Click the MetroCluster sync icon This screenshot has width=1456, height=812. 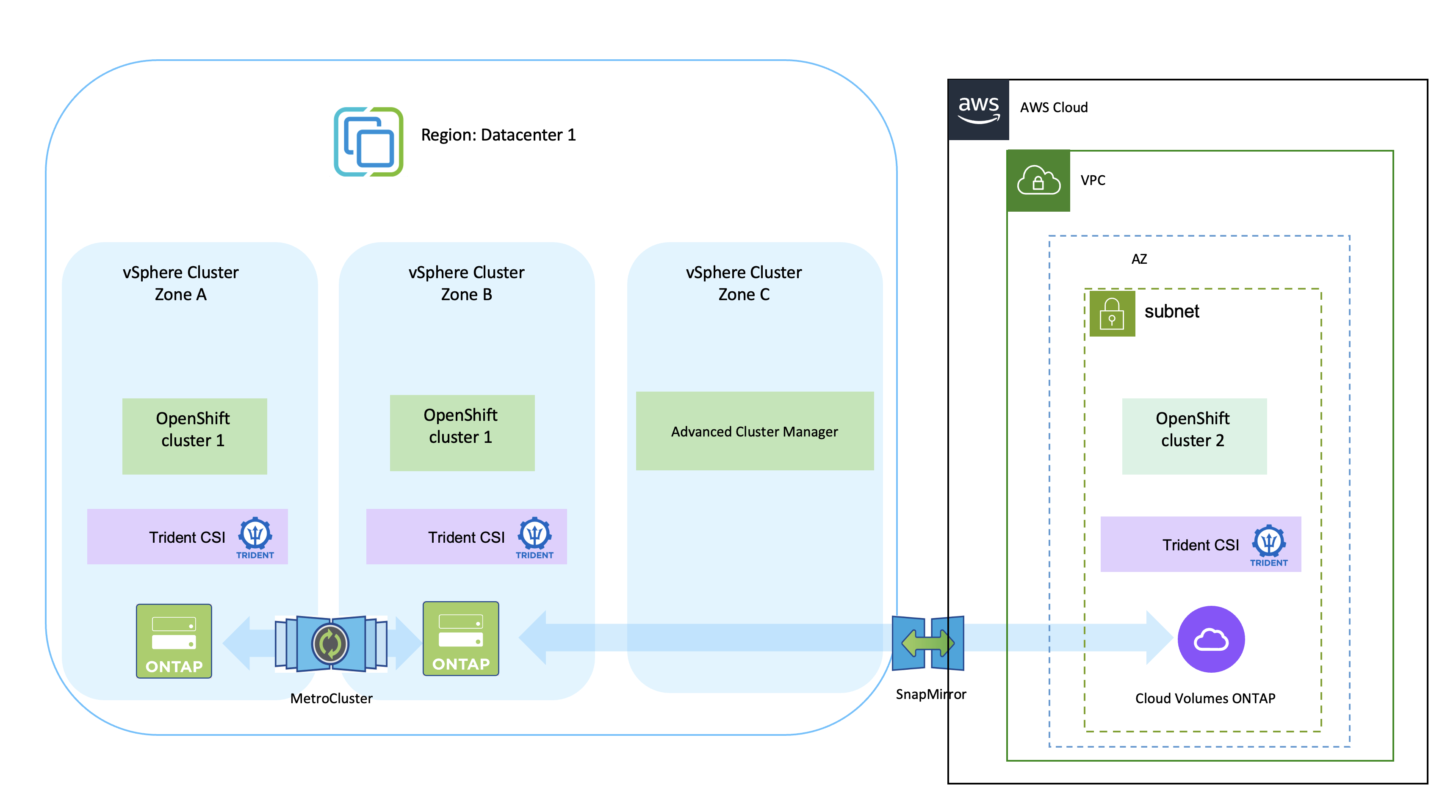(x=331, y=643)
